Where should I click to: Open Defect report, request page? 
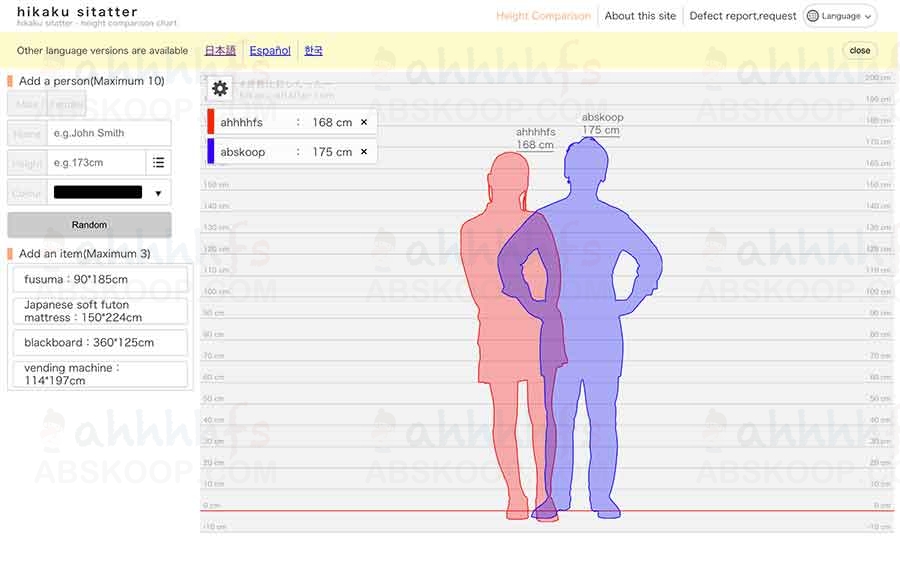coord(743,16)
